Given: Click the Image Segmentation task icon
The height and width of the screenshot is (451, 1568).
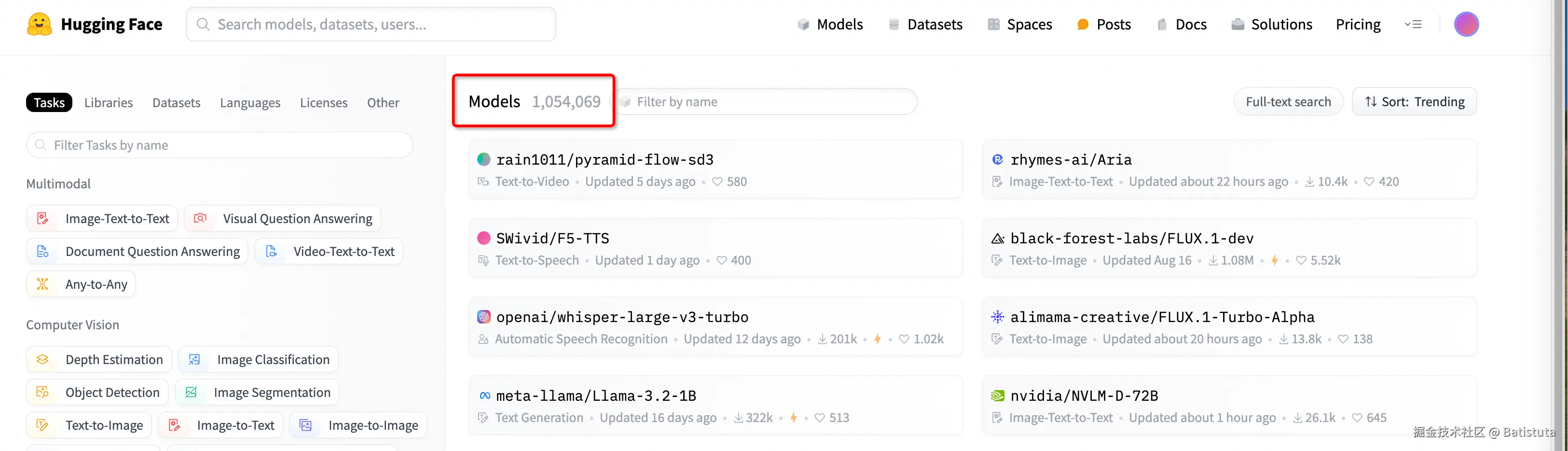Looking at the screenshot, I should (x=191, y=393).
